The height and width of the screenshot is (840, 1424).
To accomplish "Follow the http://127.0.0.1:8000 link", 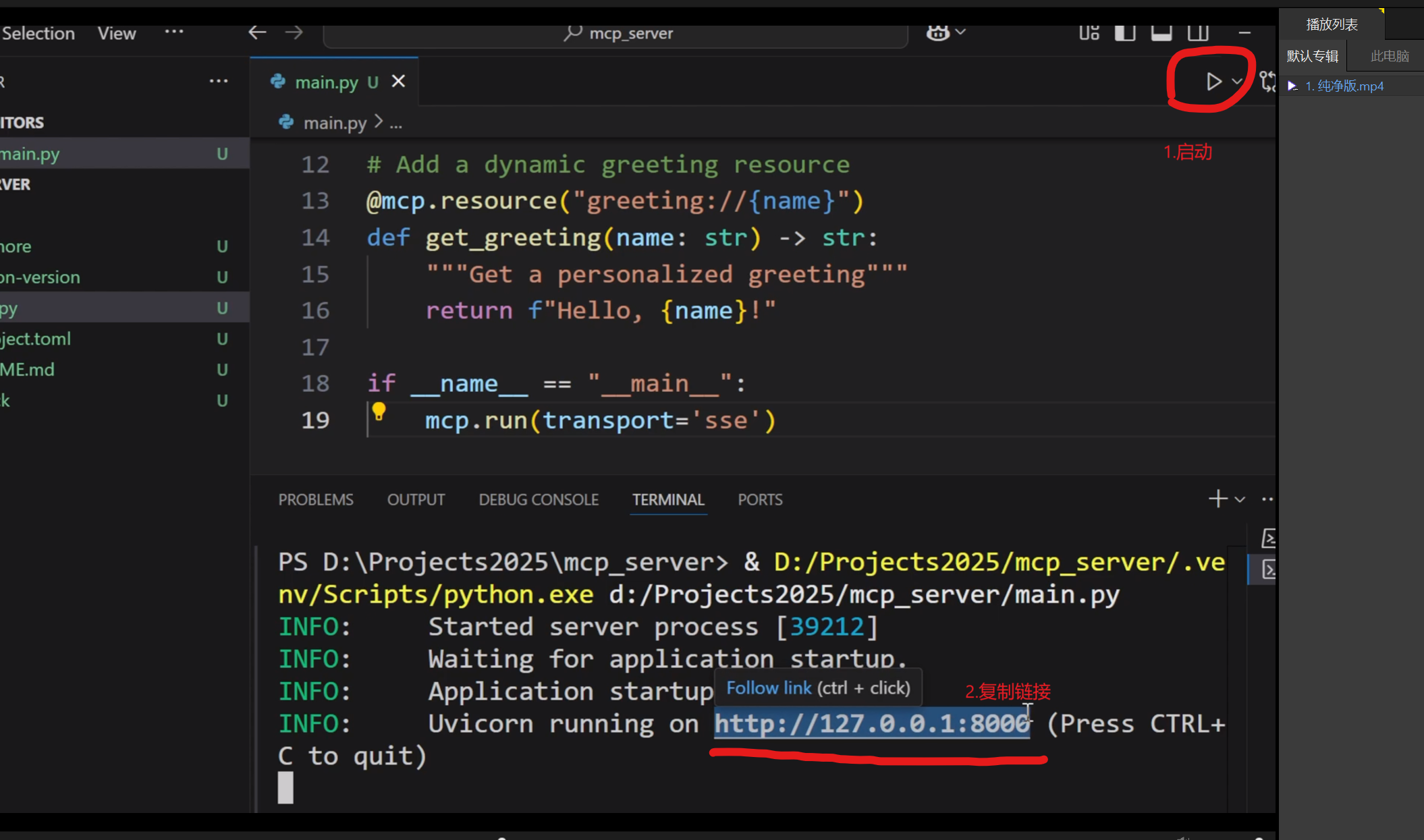I will [x=871, y=724].
